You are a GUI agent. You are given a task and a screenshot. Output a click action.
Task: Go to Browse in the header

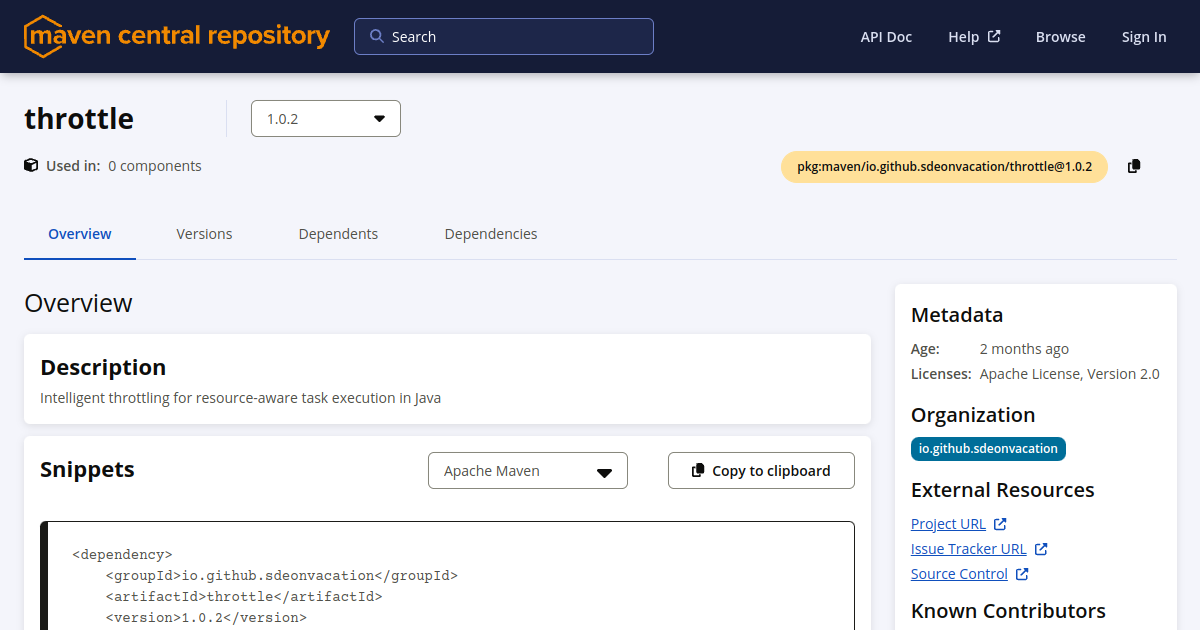(1060, 37)
